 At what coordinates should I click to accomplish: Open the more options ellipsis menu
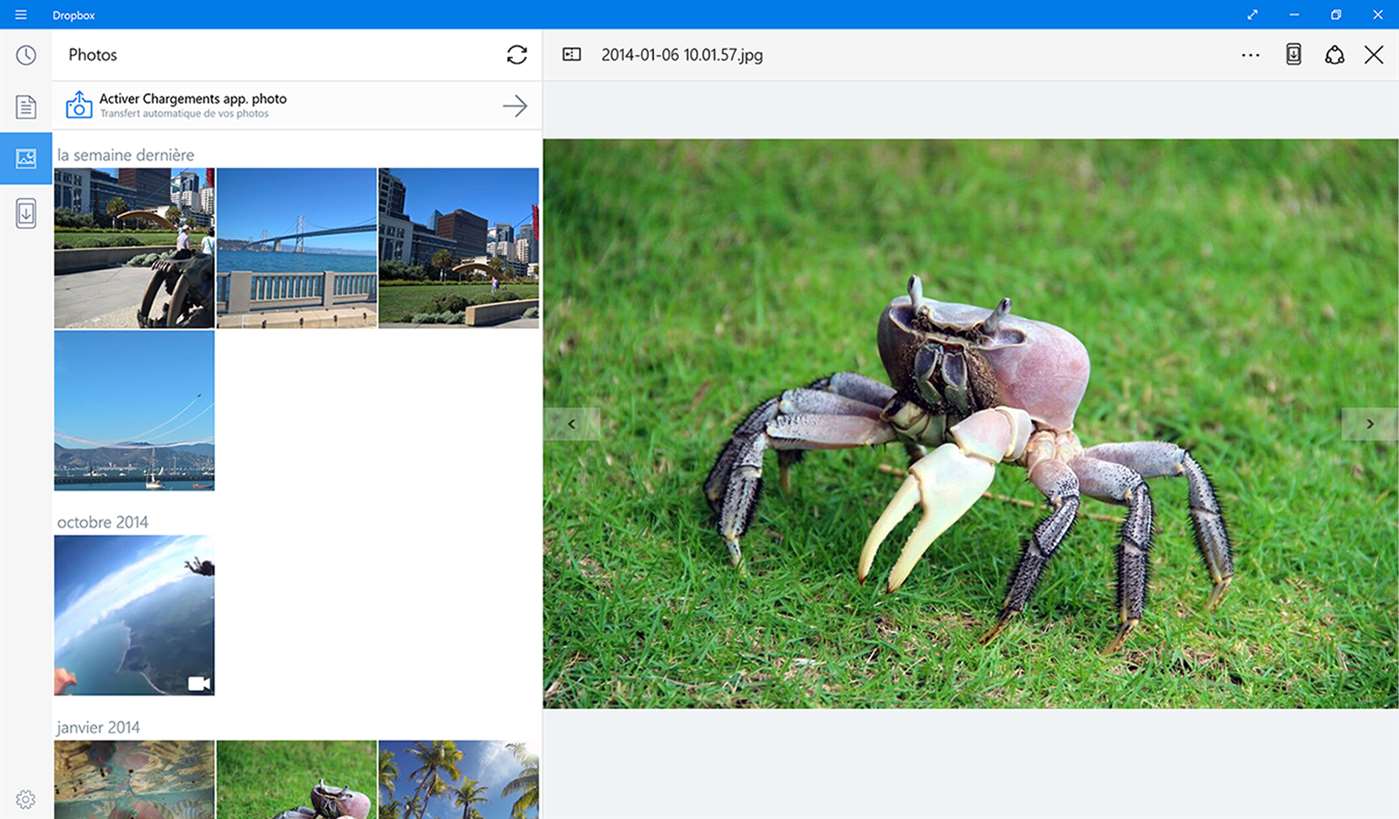(1250, 55)
